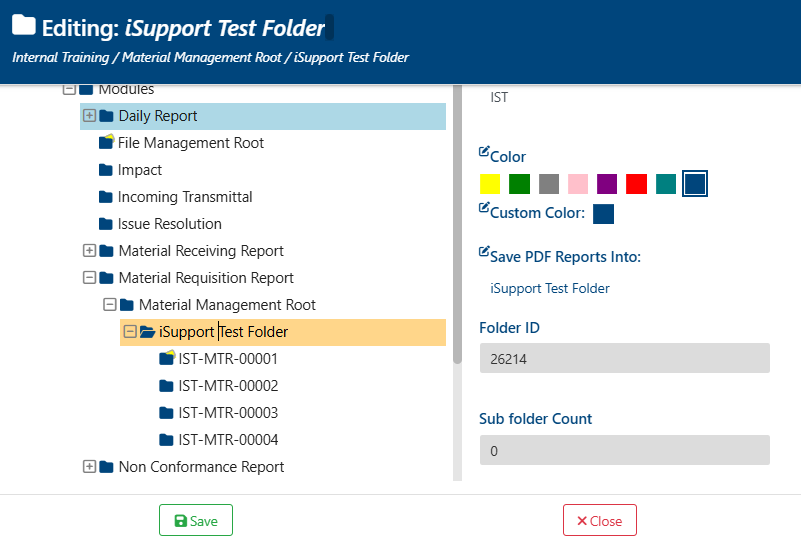Select the dark blue color swatch
Image resolution: width=801 pixels, height=549 pixels.
tap(695, 183)
